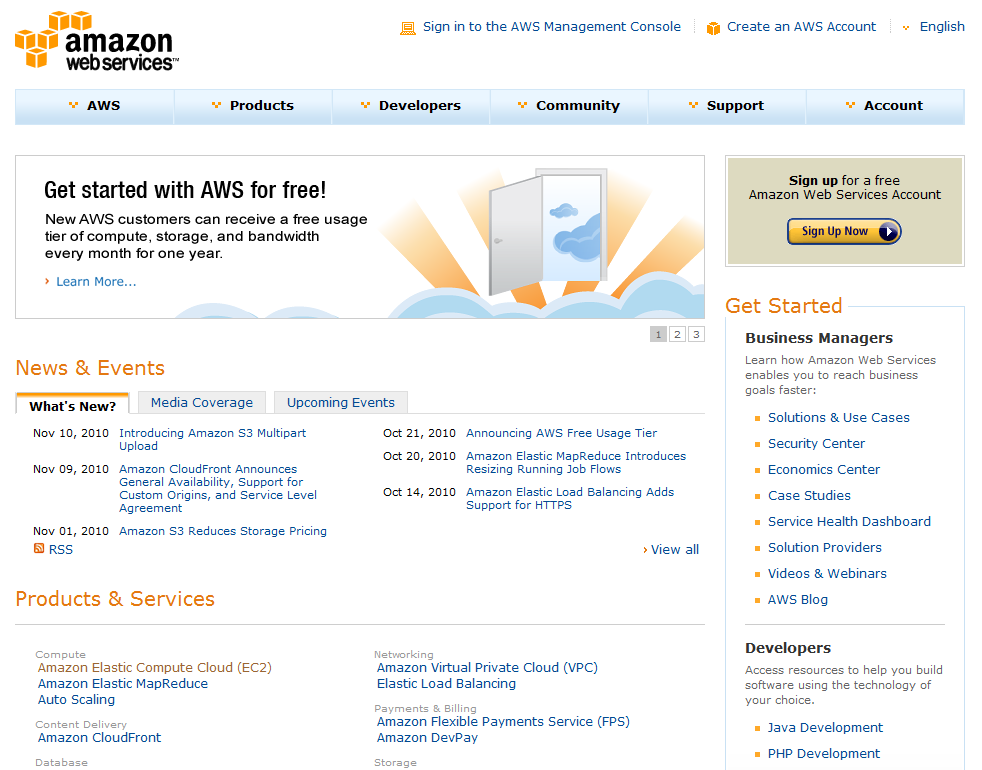The height and width of the screenshot is (770, 982).
Task: Open the Auto Scaling product link
Action: [x=76, y=700]
